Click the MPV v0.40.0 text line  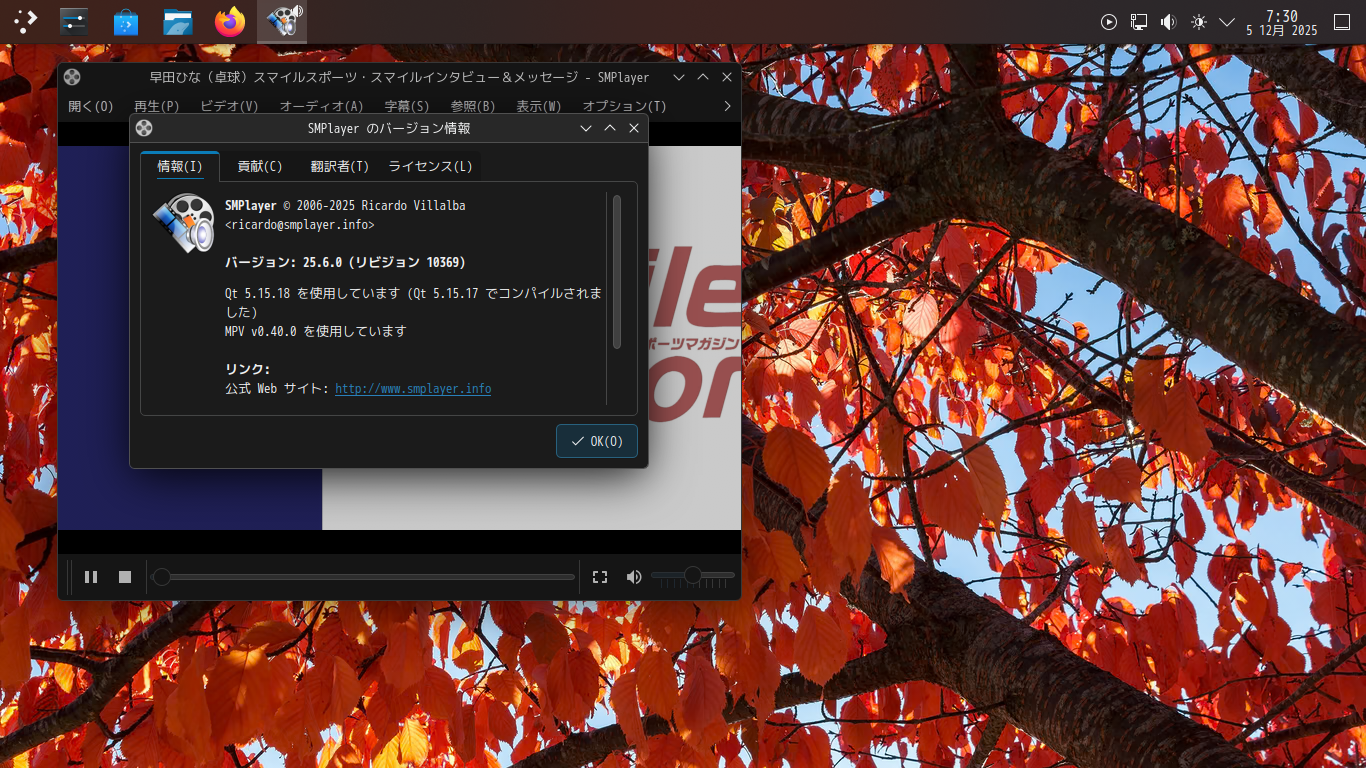[316, 331]
